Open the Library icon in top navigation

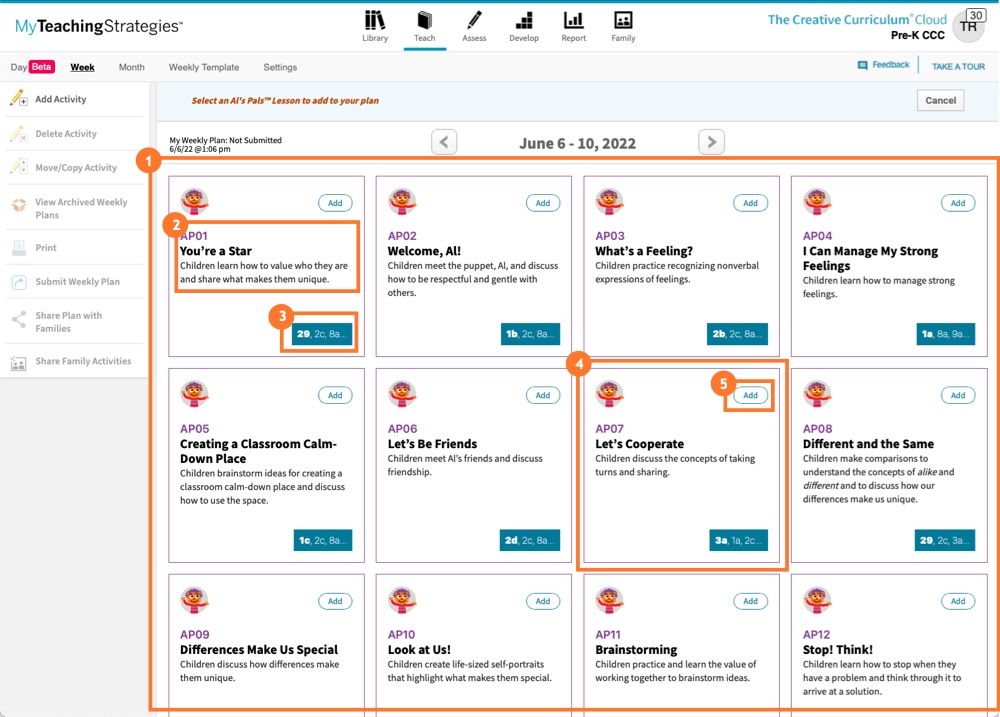[375, 21]
